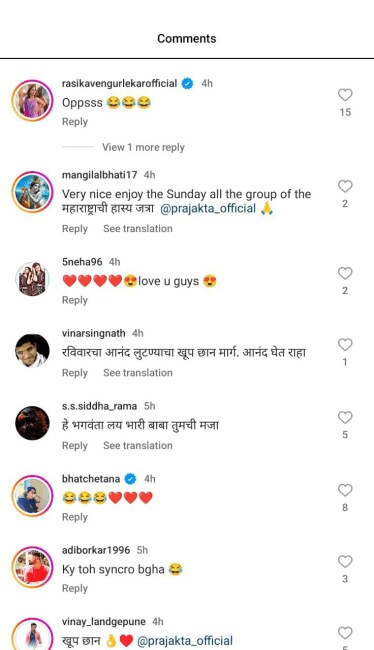Image resolution: width=374 pixels, height=650 pixels.
Task: Open 5neha96 username profile
Action: pos(82,262)
